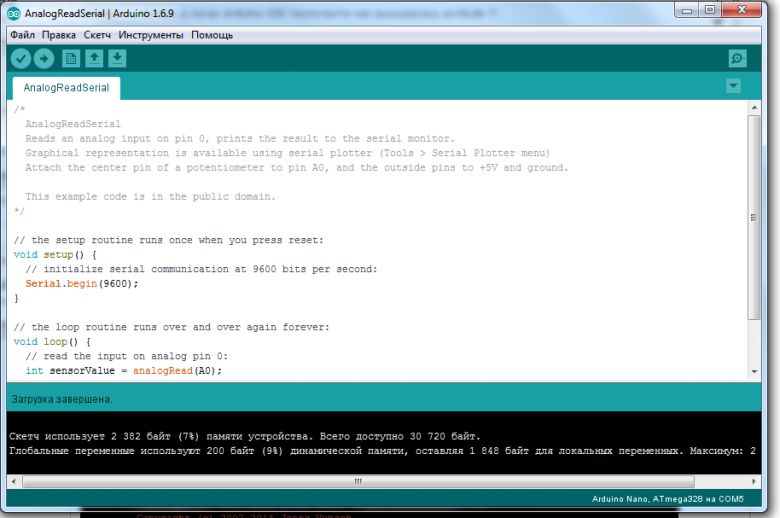Screen dimensions: 780x518
Task: Click the Verify sketch checkmark icon
Action: (x=21, y=59)
